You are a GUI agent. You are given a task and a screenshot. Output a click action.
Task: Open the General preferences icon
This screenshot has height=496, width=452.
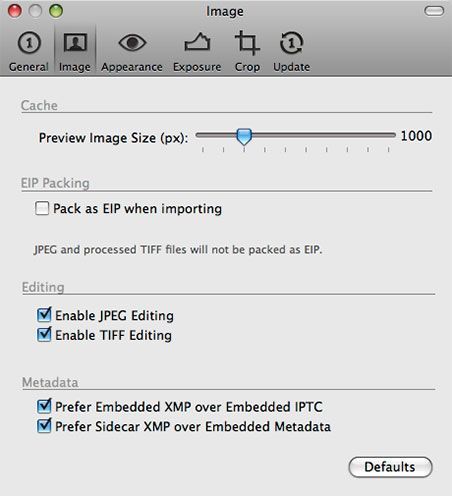pyautogui.click(x=29, y=43)
